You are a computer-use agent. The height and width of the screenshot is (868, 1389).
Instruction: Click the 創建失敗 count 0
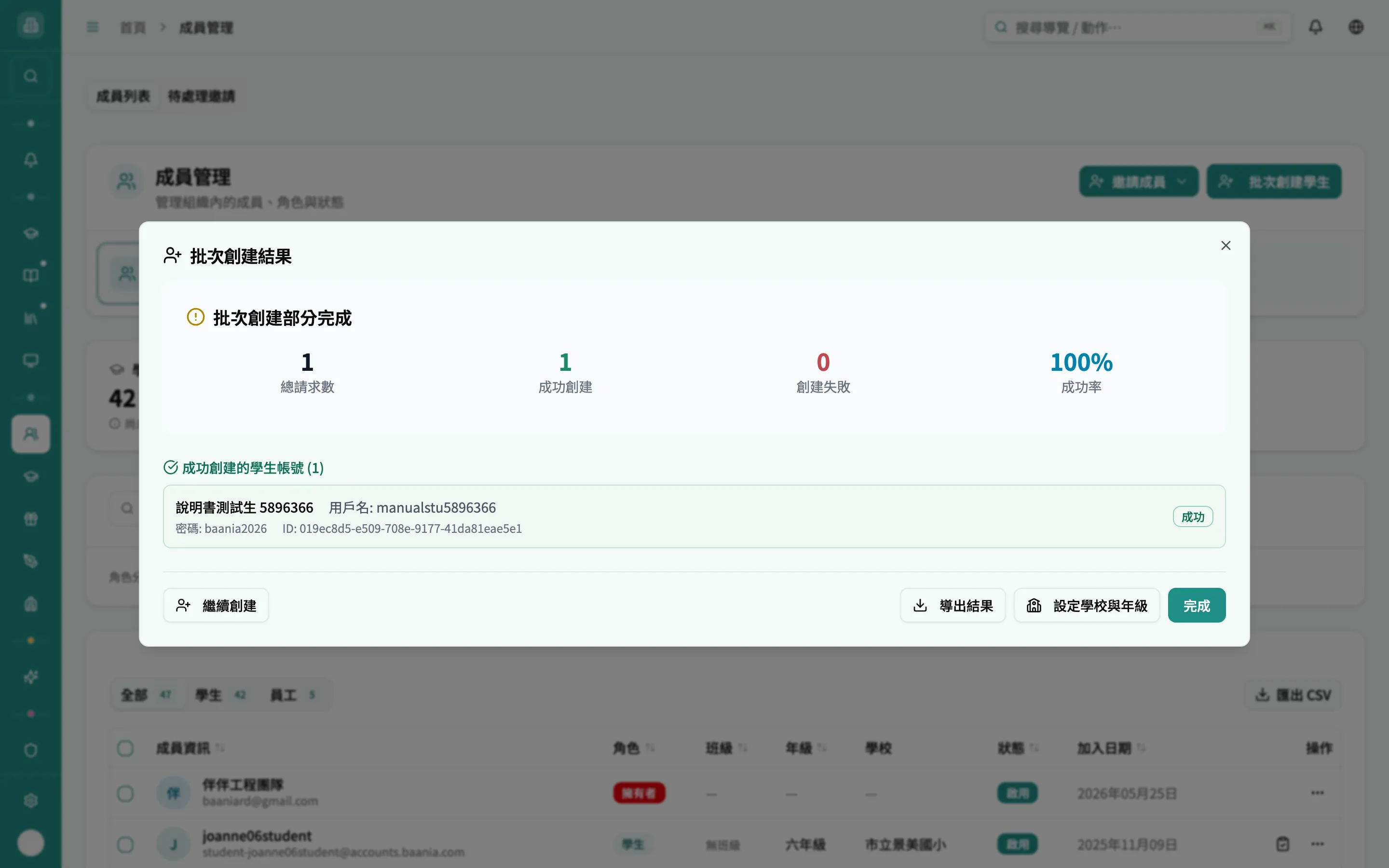click(823, 362)
